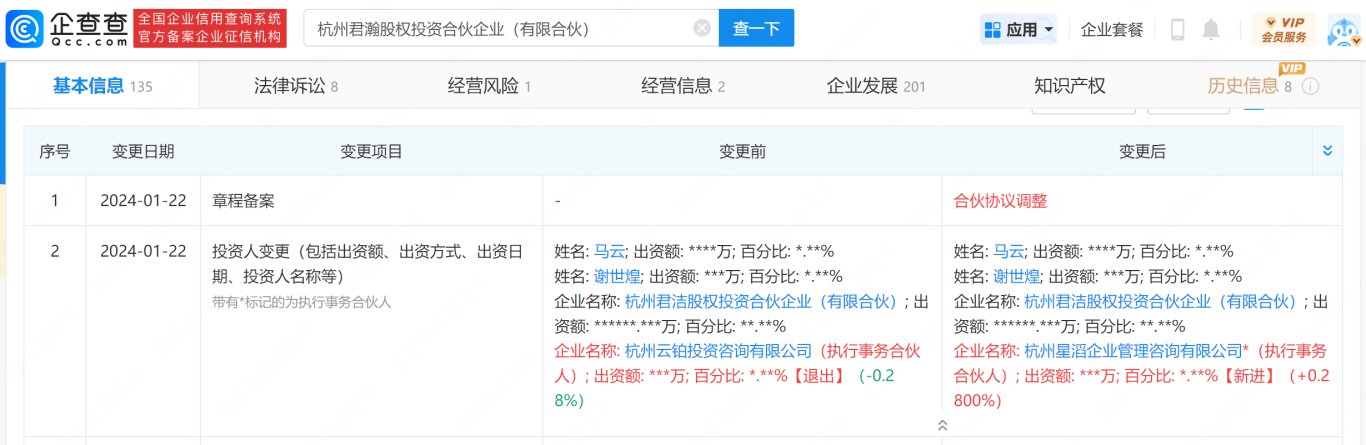Open 马云 link in 变更前 column
1366x445 pixels.
click(x=609, y=251)
